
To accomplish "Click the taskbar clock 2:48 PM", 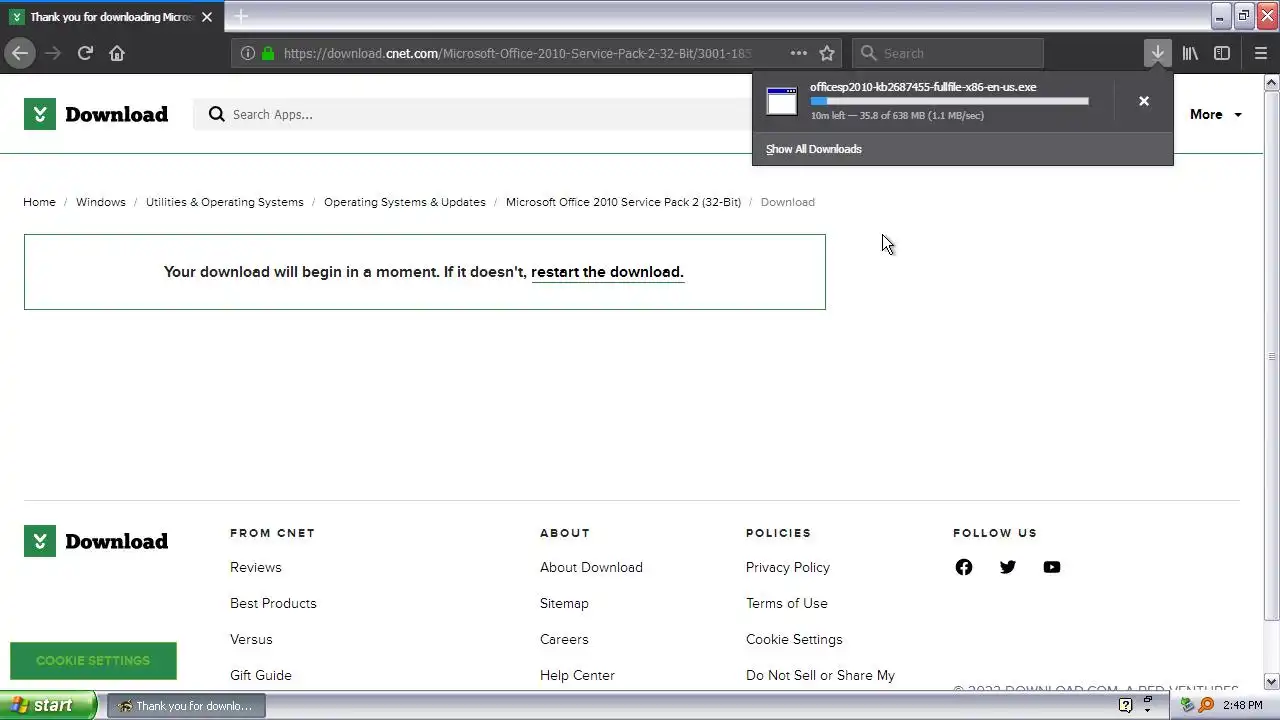I will point(1242,705).
